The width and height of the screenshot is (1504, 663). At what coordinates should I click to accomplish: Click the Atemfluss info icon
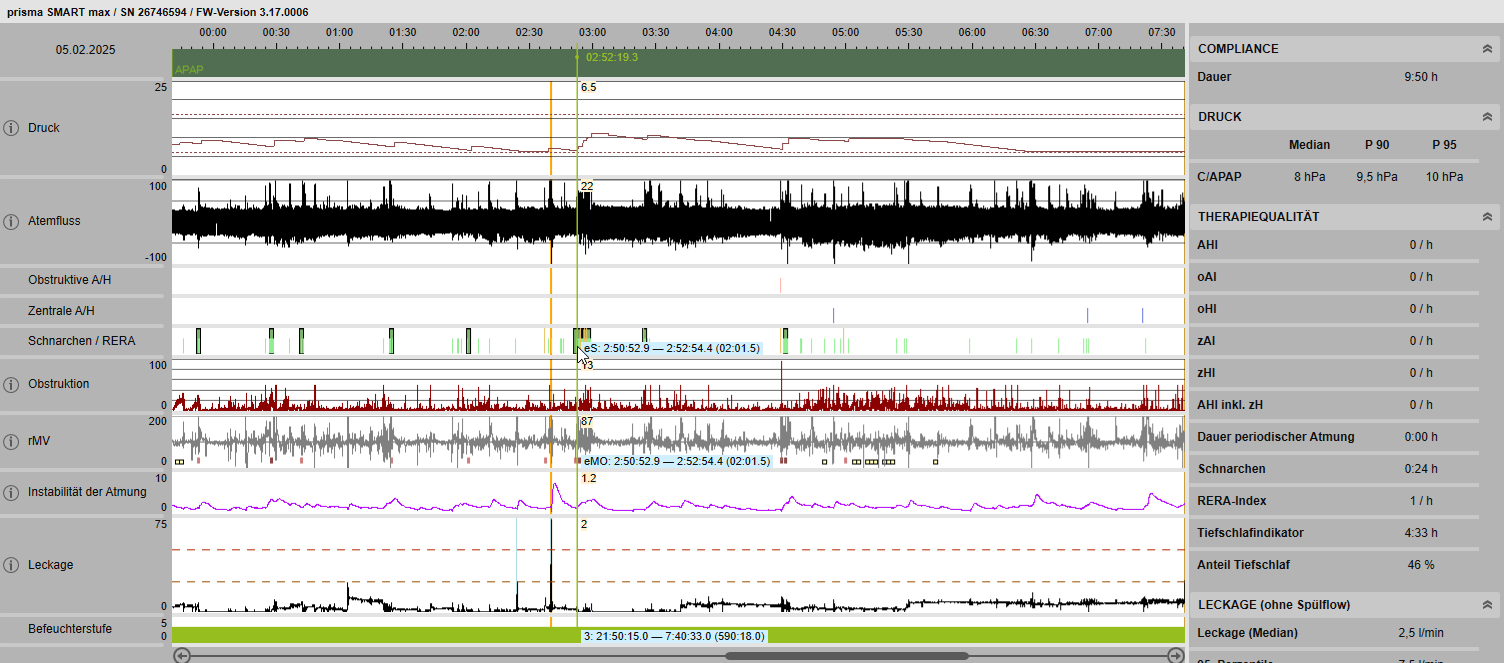coord(11,221)
